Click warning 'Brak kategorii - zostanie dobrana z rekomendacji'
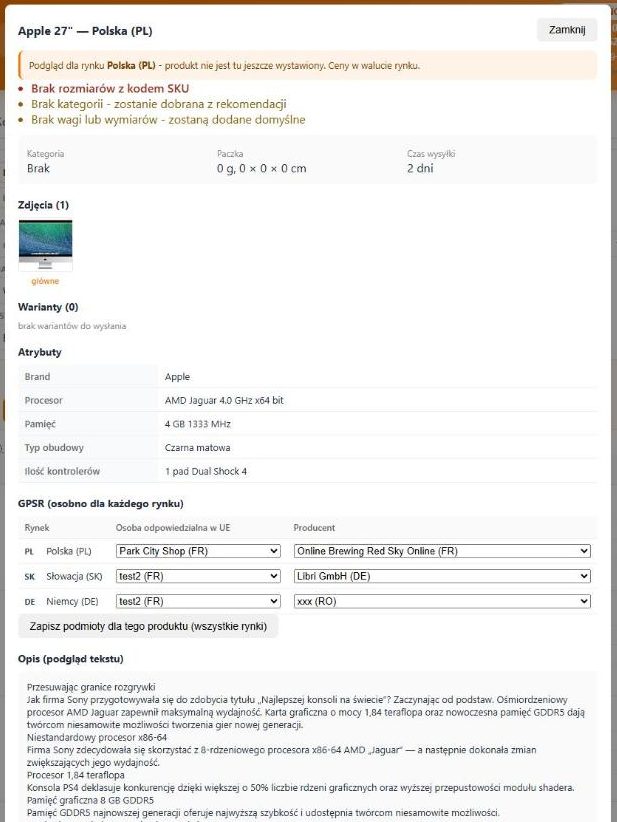Screen dimensions: 617x822 click(x=159, y=104)
